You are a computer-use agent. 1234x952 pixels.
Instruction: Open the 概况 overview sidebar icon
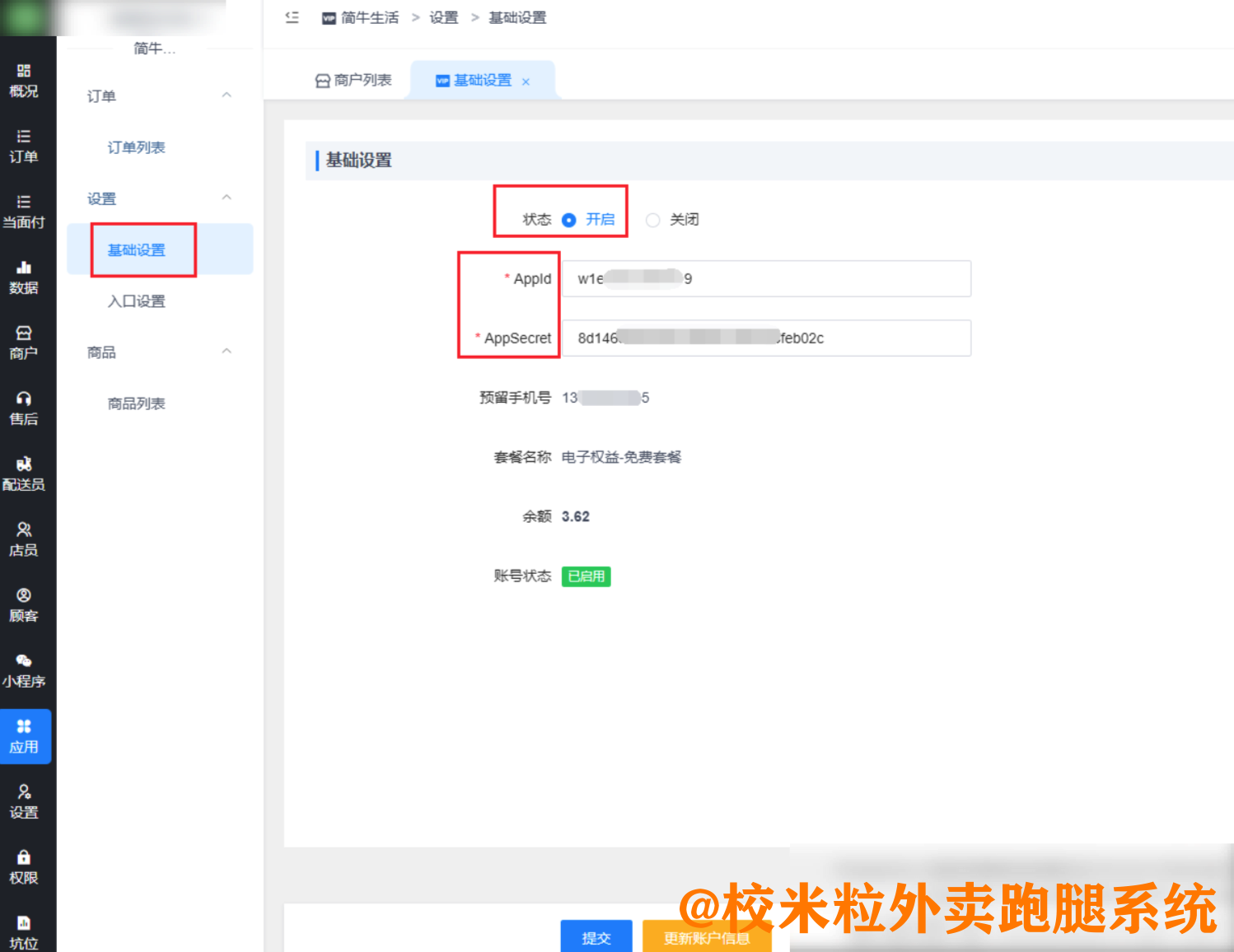tap(26, 80)
